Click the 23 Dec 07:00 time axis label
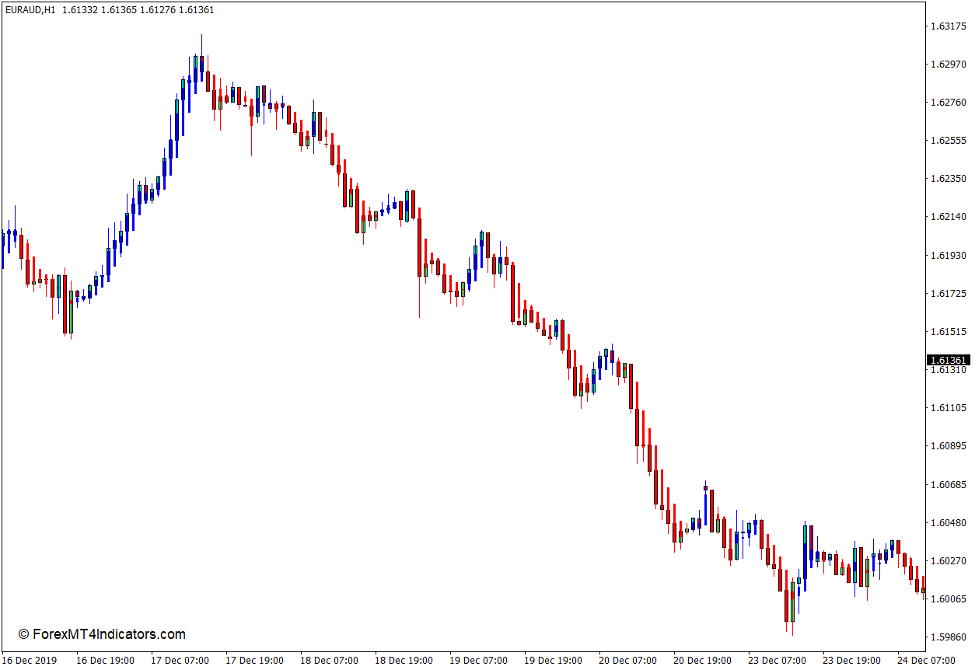 (x=777, y=660)
